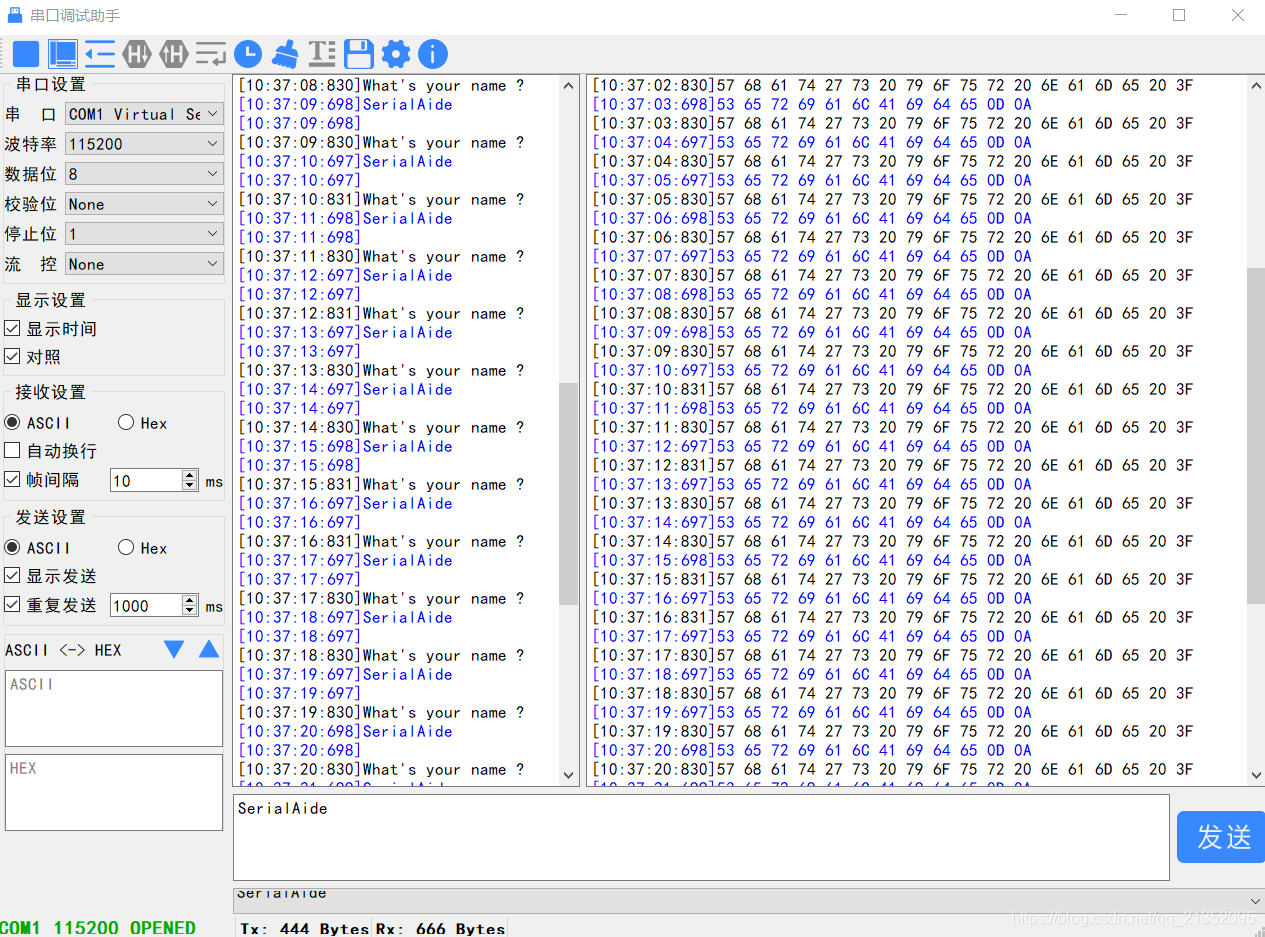Click the second hexagonal H up-arrow icon
The height and width of the screenshot is (937, 1265).
174,54
